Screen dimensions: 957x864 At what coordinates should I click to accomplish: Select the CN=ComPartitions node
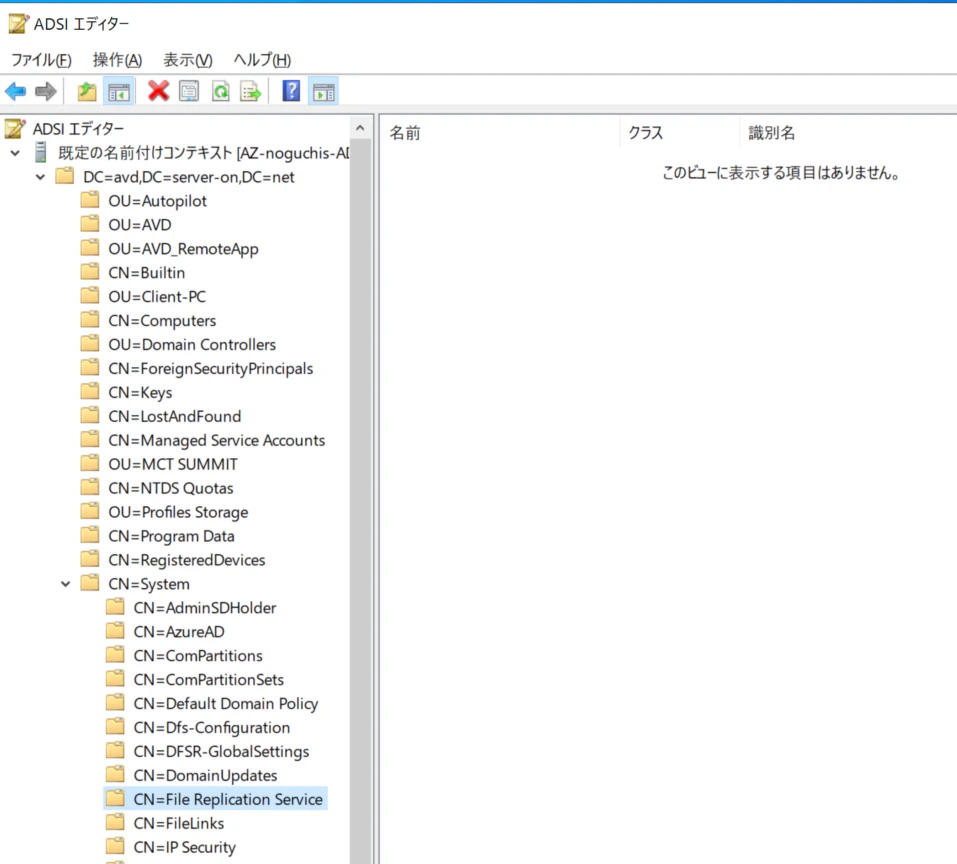(x=198, y=655)
